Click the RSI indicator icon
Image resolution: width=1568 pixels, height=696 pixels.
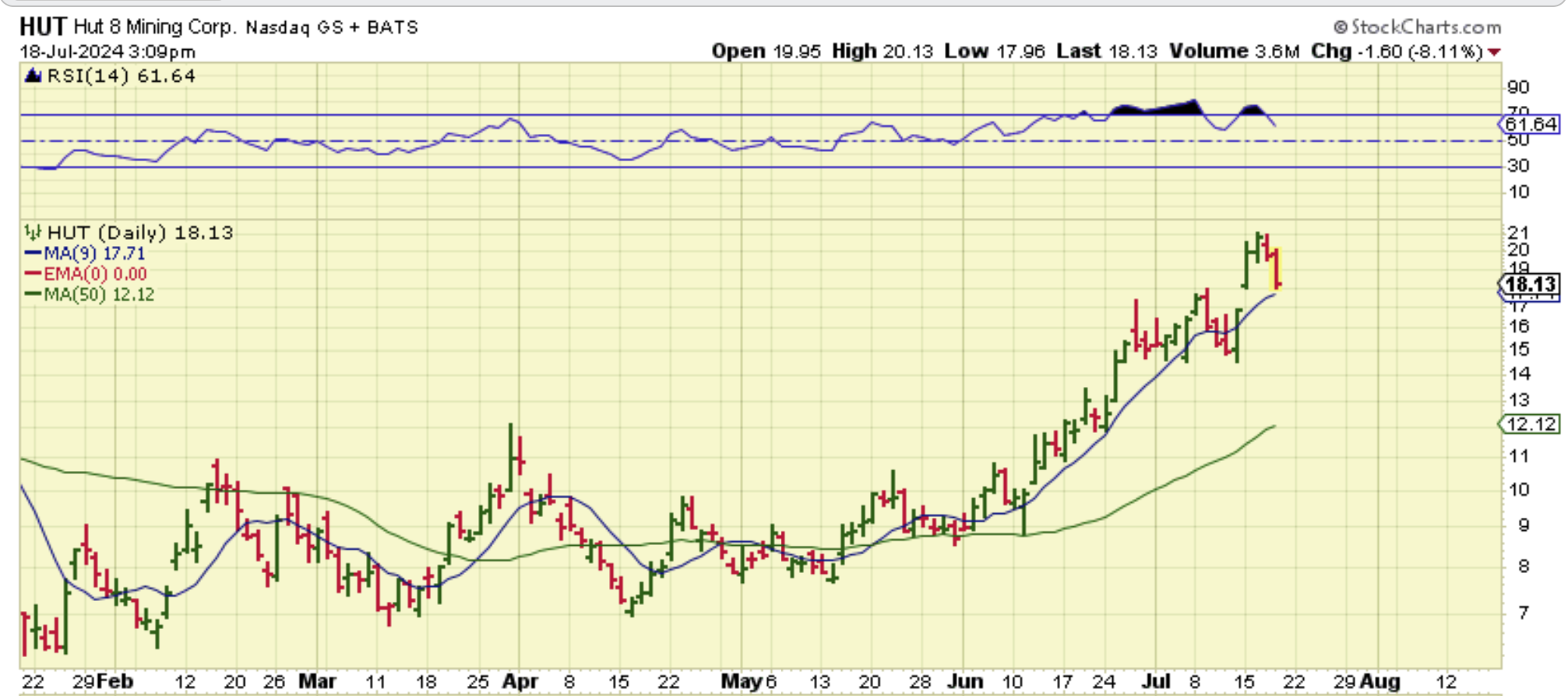(x=33, y=76)
